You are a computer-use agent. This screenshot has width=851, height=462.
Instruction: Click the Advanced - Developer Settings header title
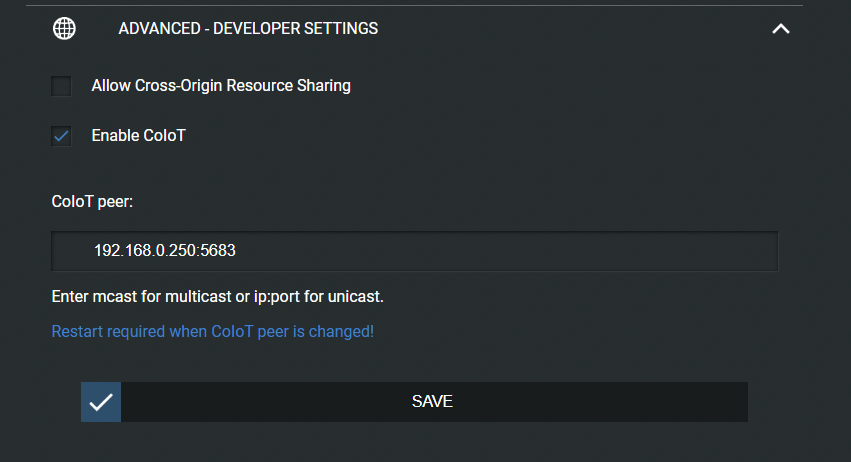[x=248, y=29]
